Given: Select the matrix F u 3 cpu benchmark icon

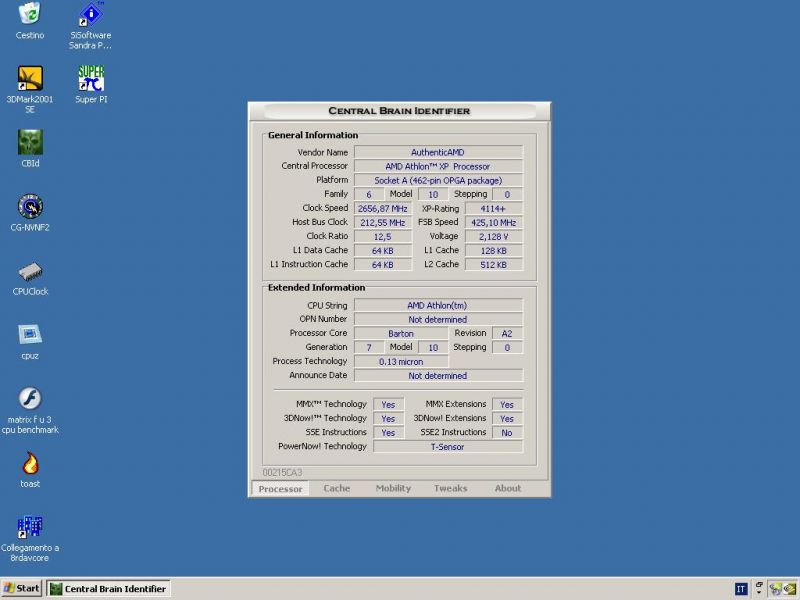Looking at the screenshot, I should 30,411.
